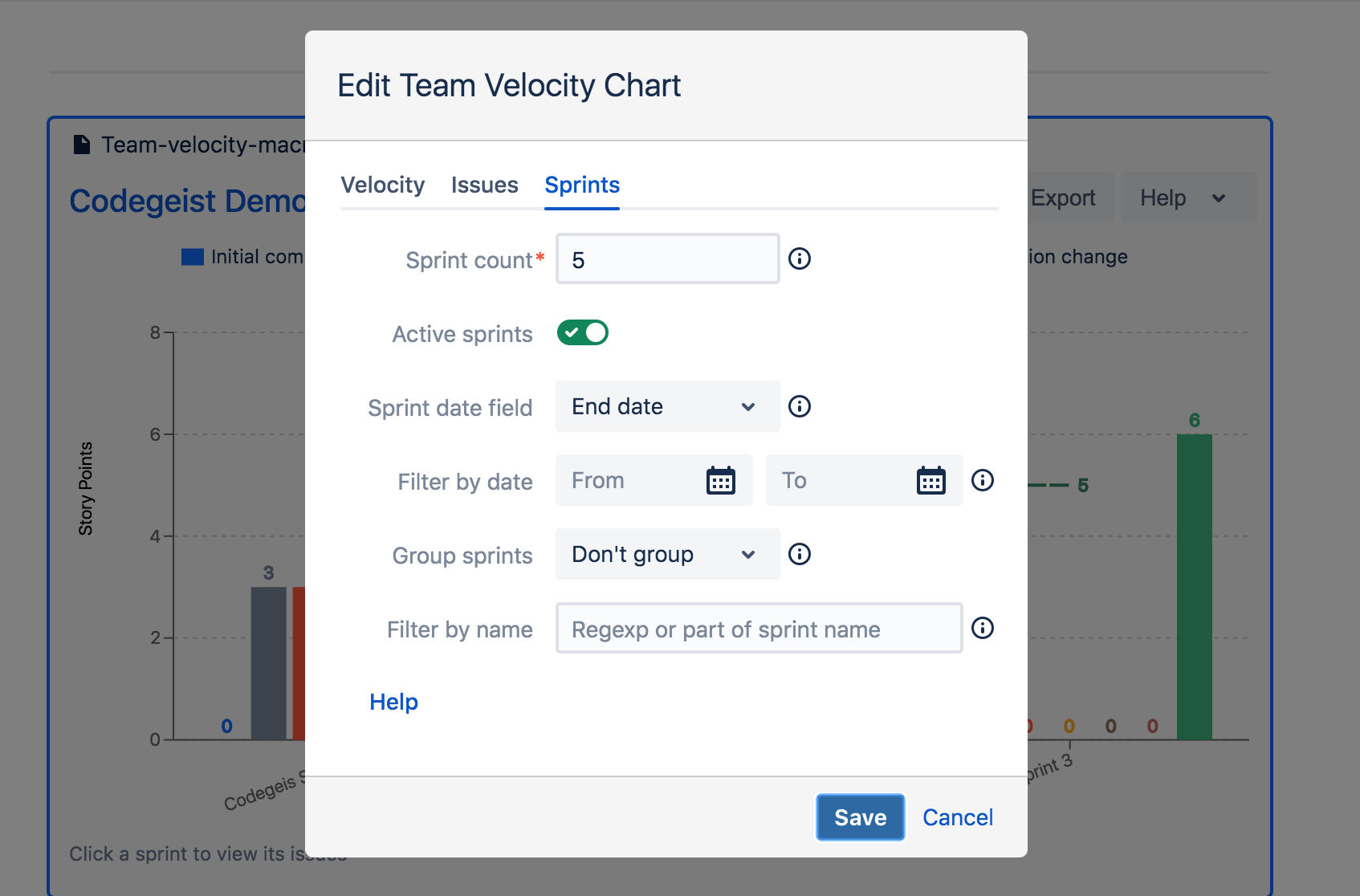Click info icon next to Sprint count
This screenshot has height=896, width=1360.
click(800, 259)
